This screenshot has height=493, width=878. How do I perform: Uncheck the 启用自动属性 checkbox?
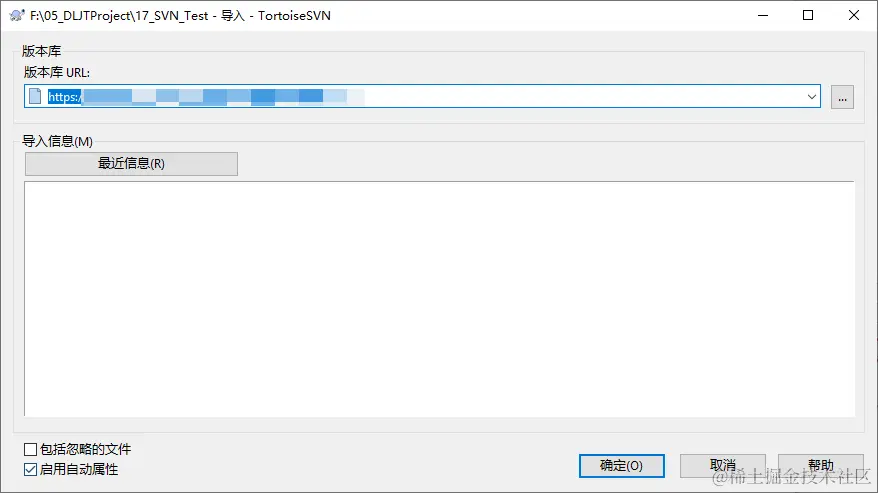[30, 469]
